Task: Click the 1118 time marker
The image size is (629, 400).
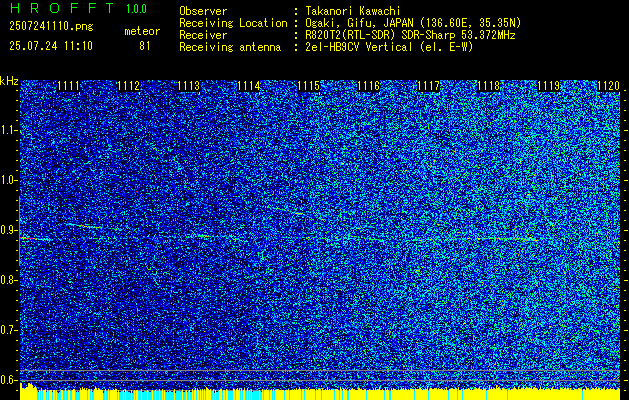Action: pos(489,86)
